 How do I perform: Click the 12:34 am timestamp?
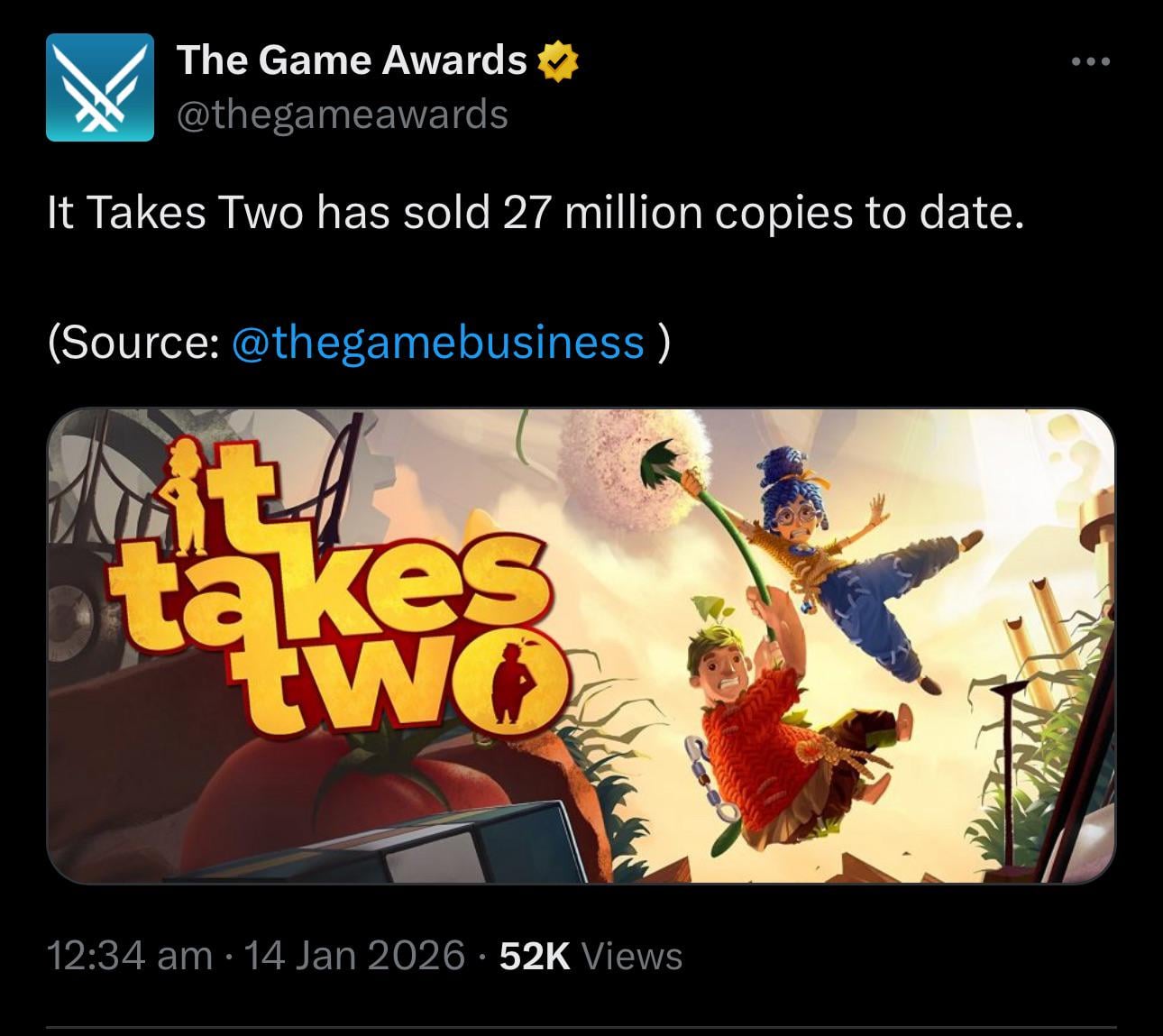pyautogui.click(x=130, y=956)
